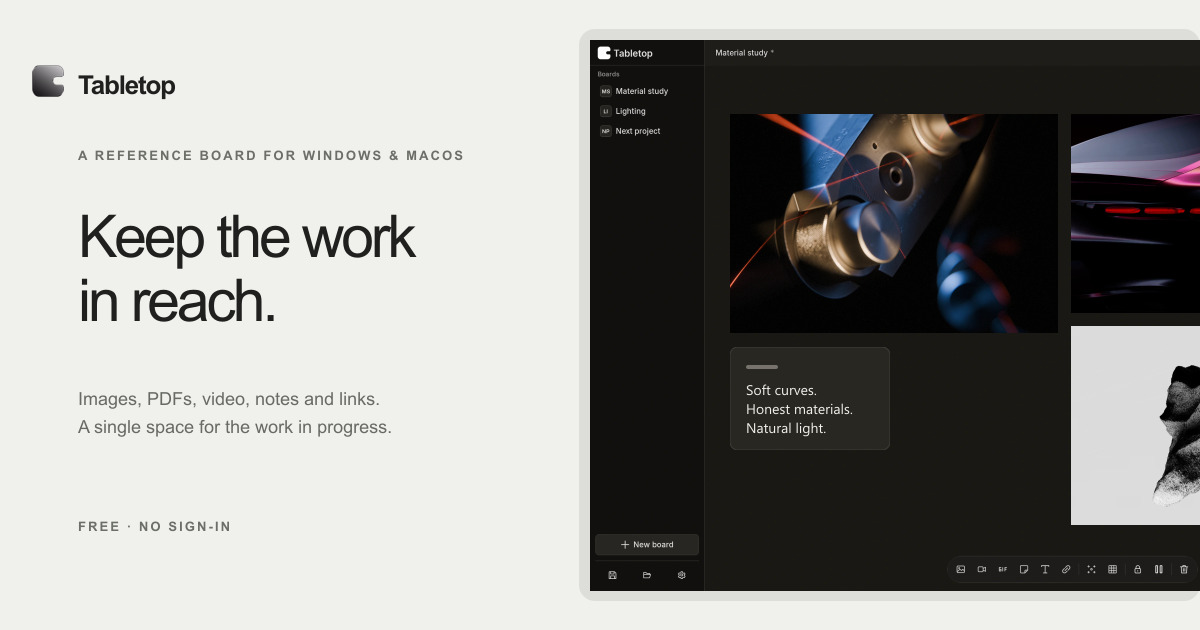Insert a GIF from the toolbar
The image size is (1200, 630).
(1002, 569)
